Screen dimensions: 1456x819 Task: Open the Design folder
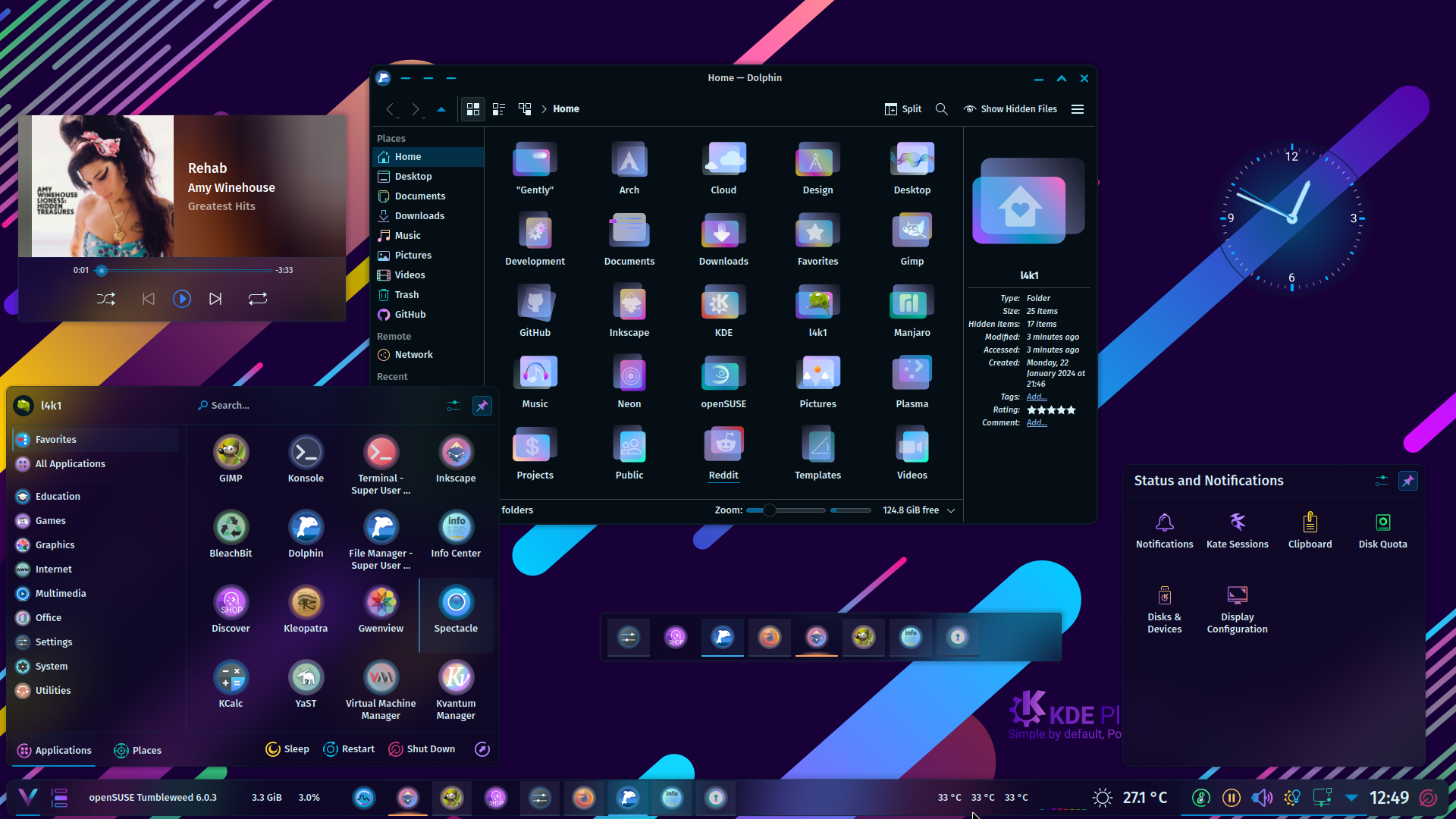point(817,168)
